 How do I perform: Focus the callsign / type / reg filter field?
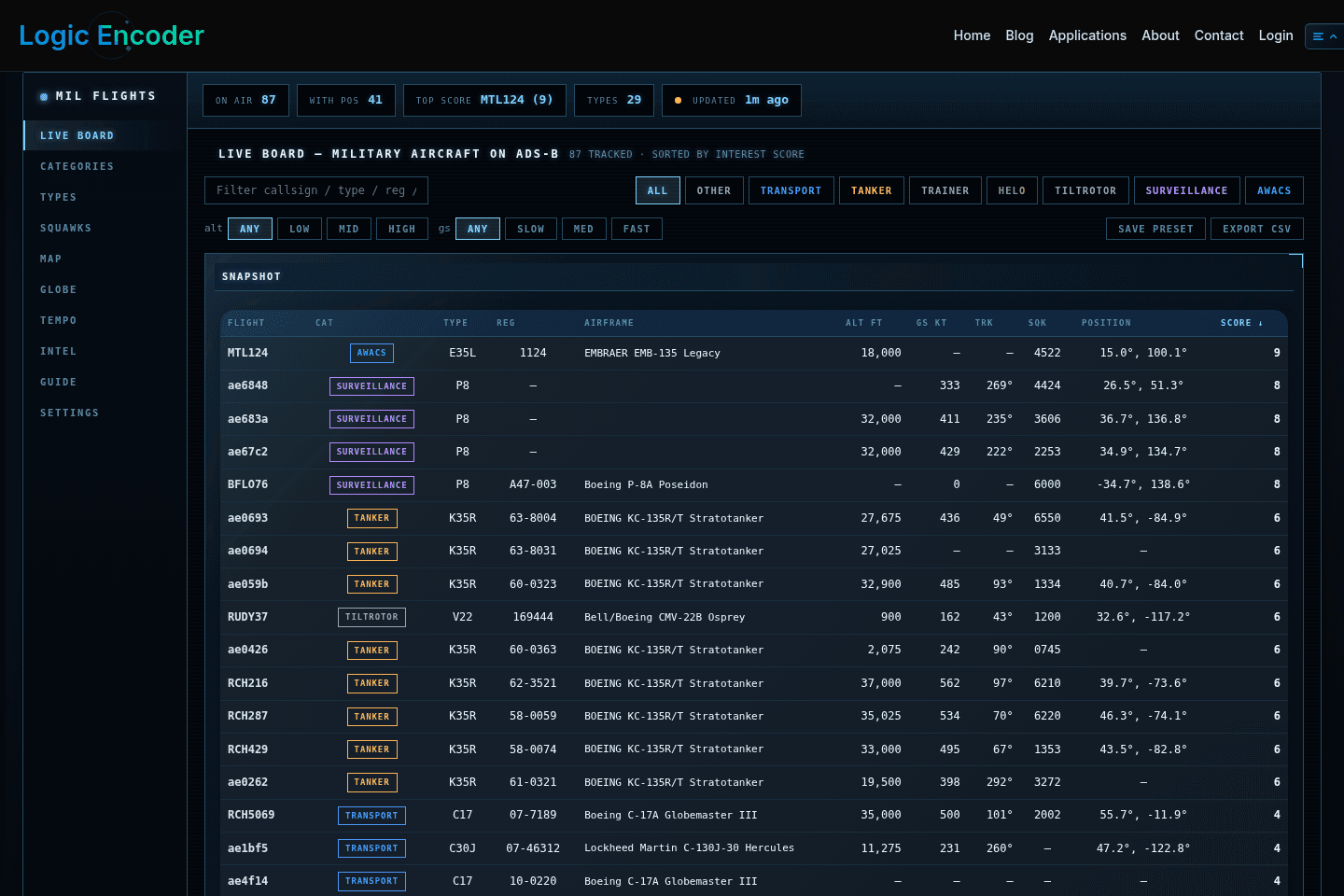pyautogui.click(x=316, y=190)
